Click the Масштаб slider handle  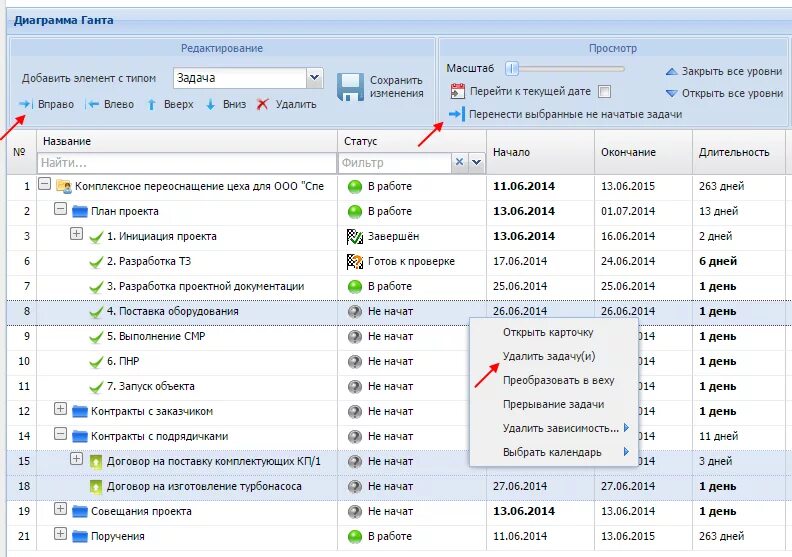(512, 68)
